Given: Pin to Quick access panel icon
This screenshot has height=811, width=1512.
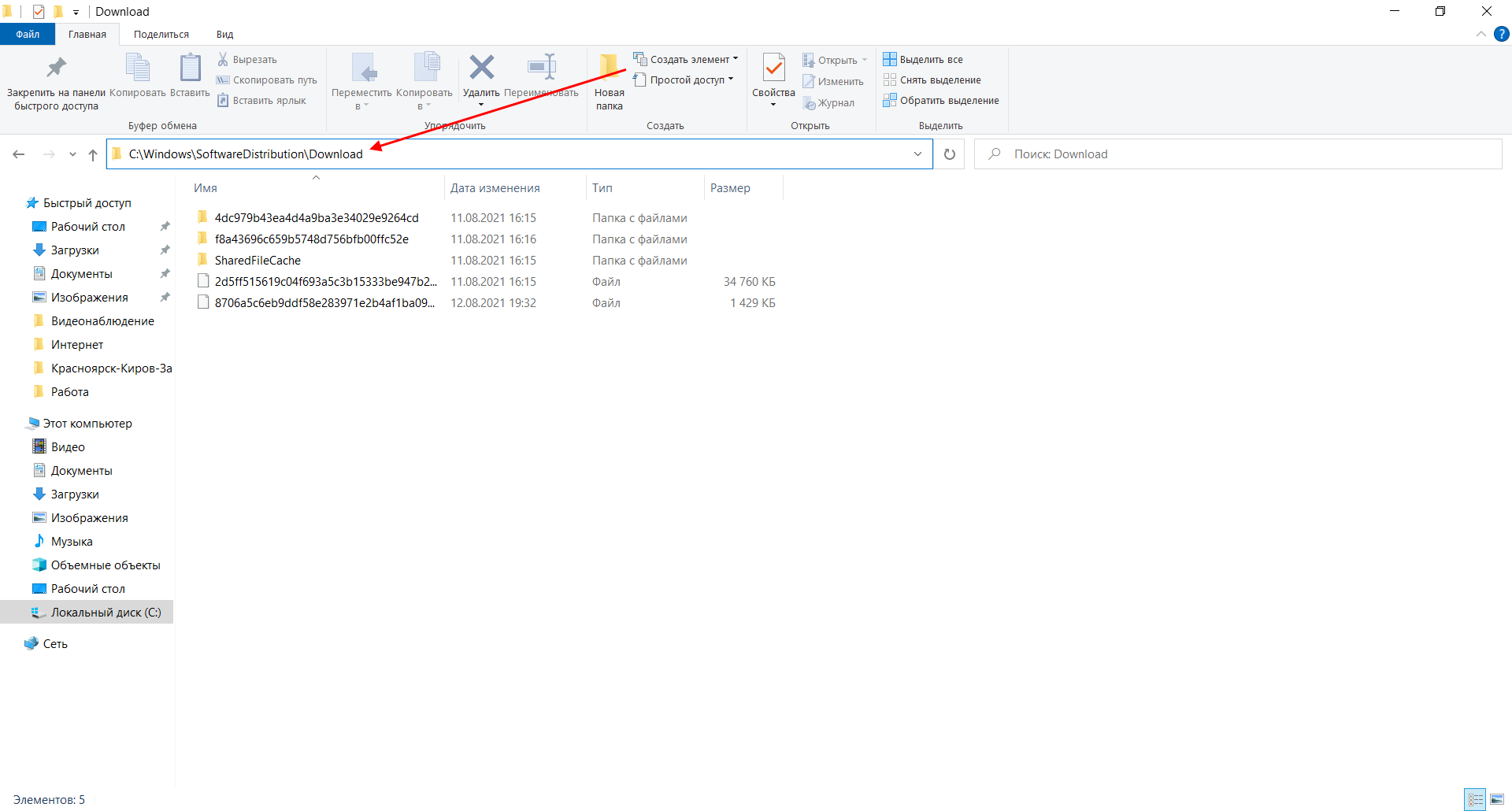Looking at the screenshot, I should click(56, 69).
